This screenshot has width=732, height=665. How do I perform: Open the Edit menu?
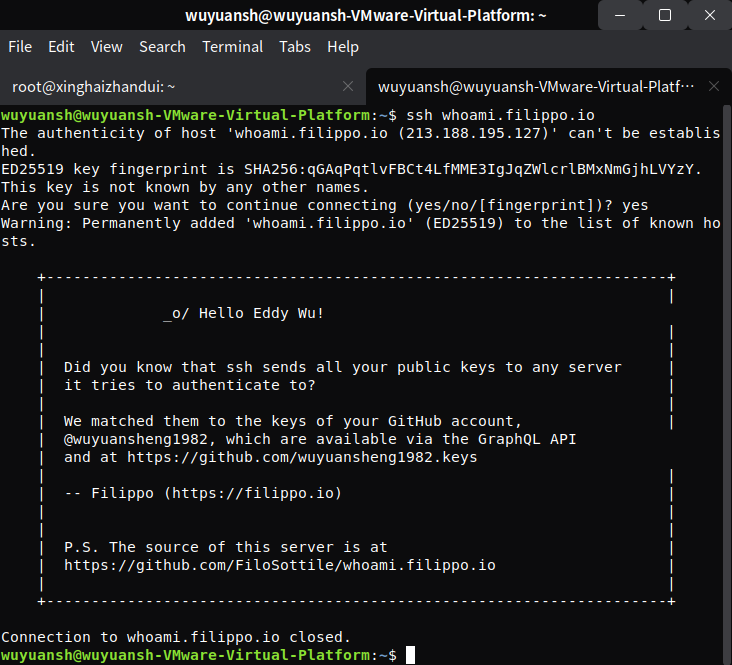61,47
